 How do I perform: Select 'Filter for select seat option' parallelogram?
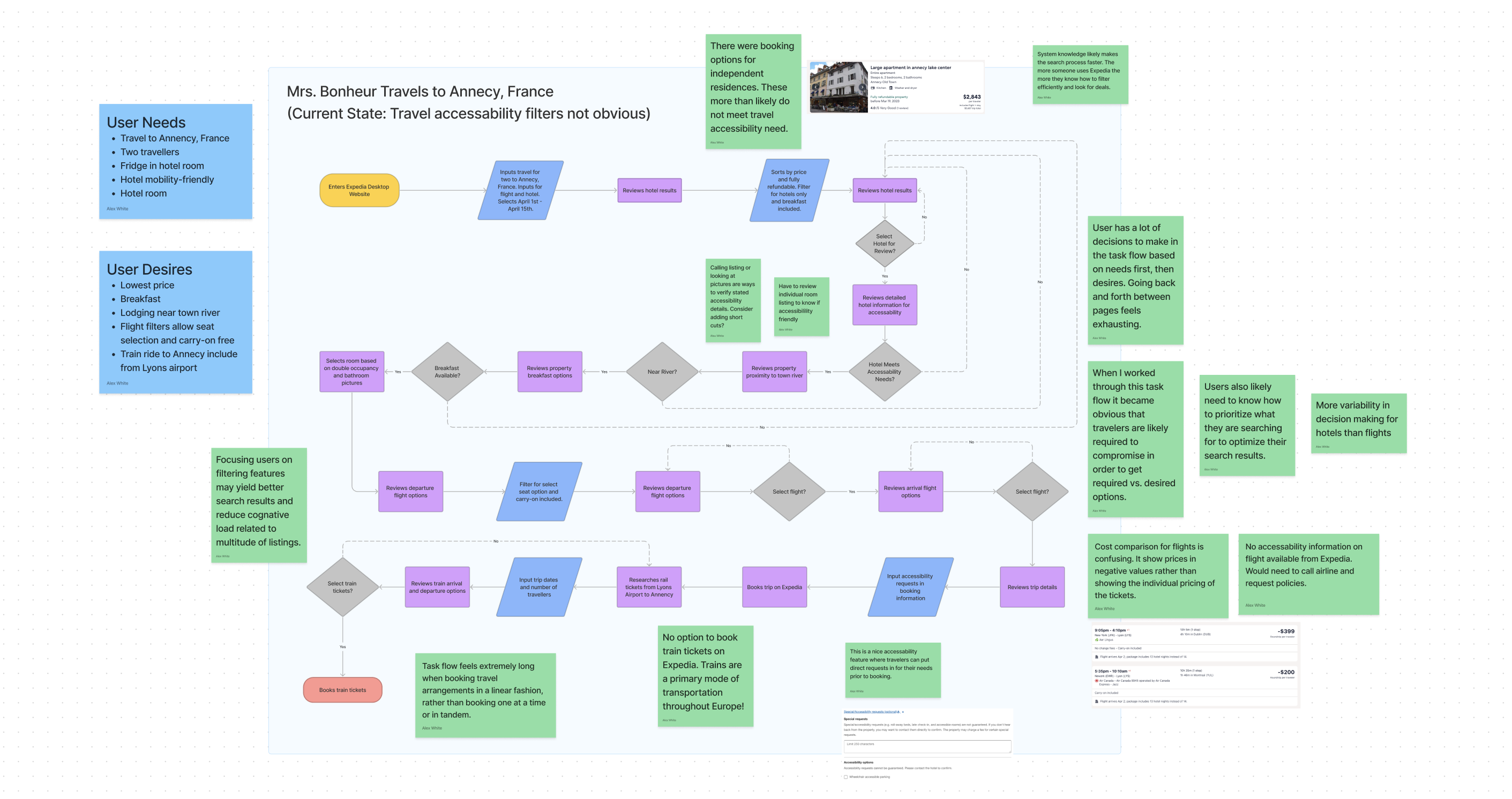point(539,492)
